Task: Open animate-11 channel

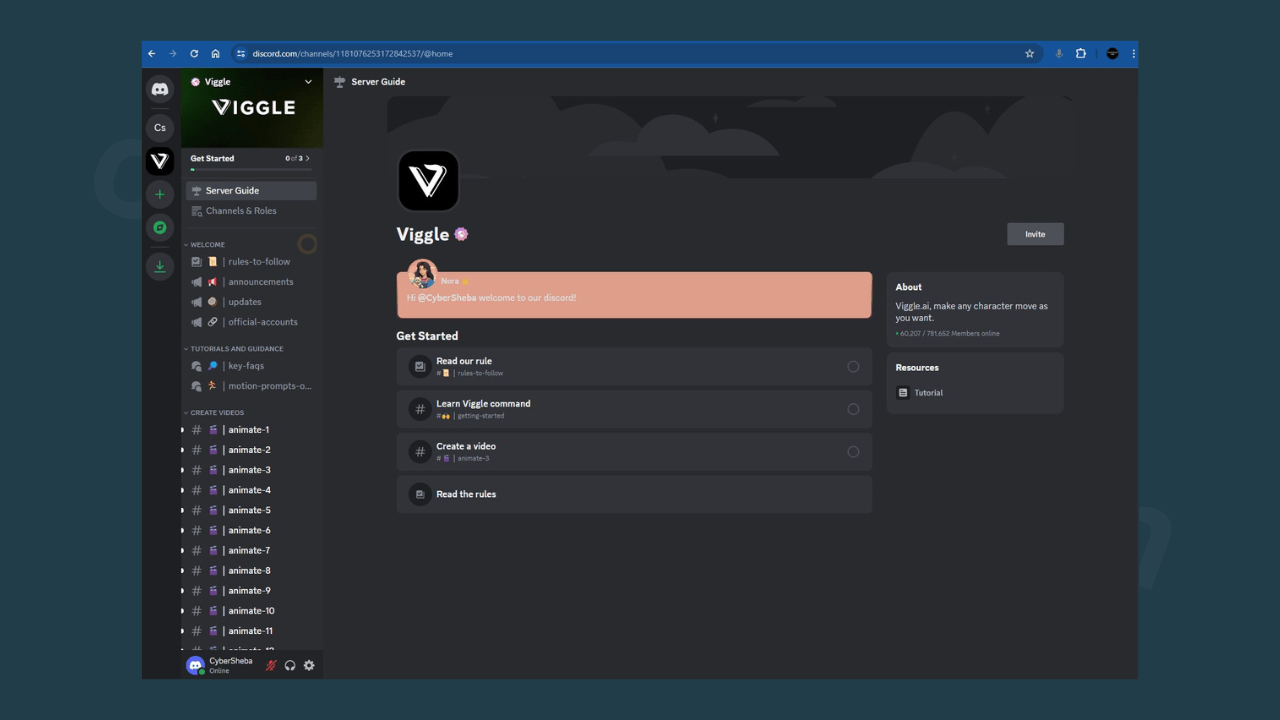Action: (x=251, y=631)
